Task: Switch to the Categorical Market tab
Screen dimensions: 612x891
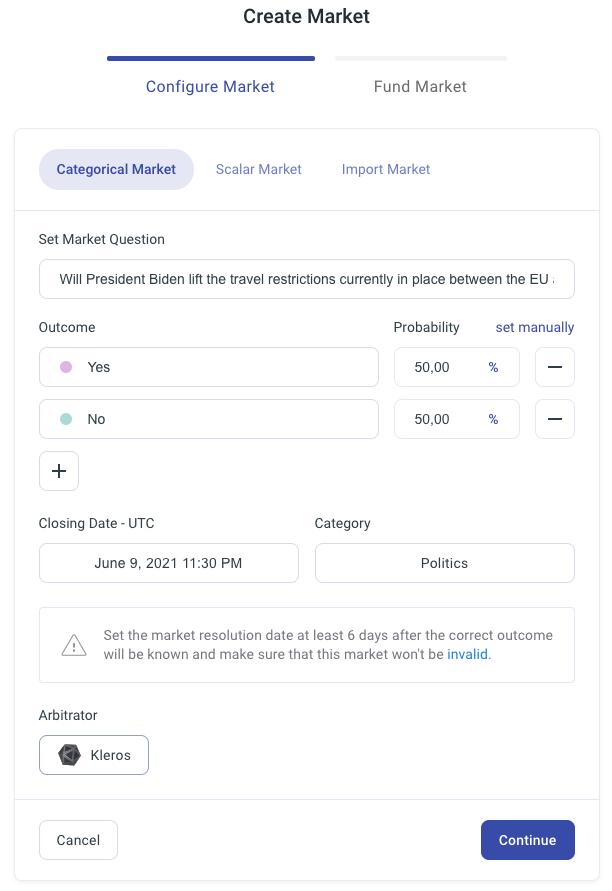Action: pos(116,169)
